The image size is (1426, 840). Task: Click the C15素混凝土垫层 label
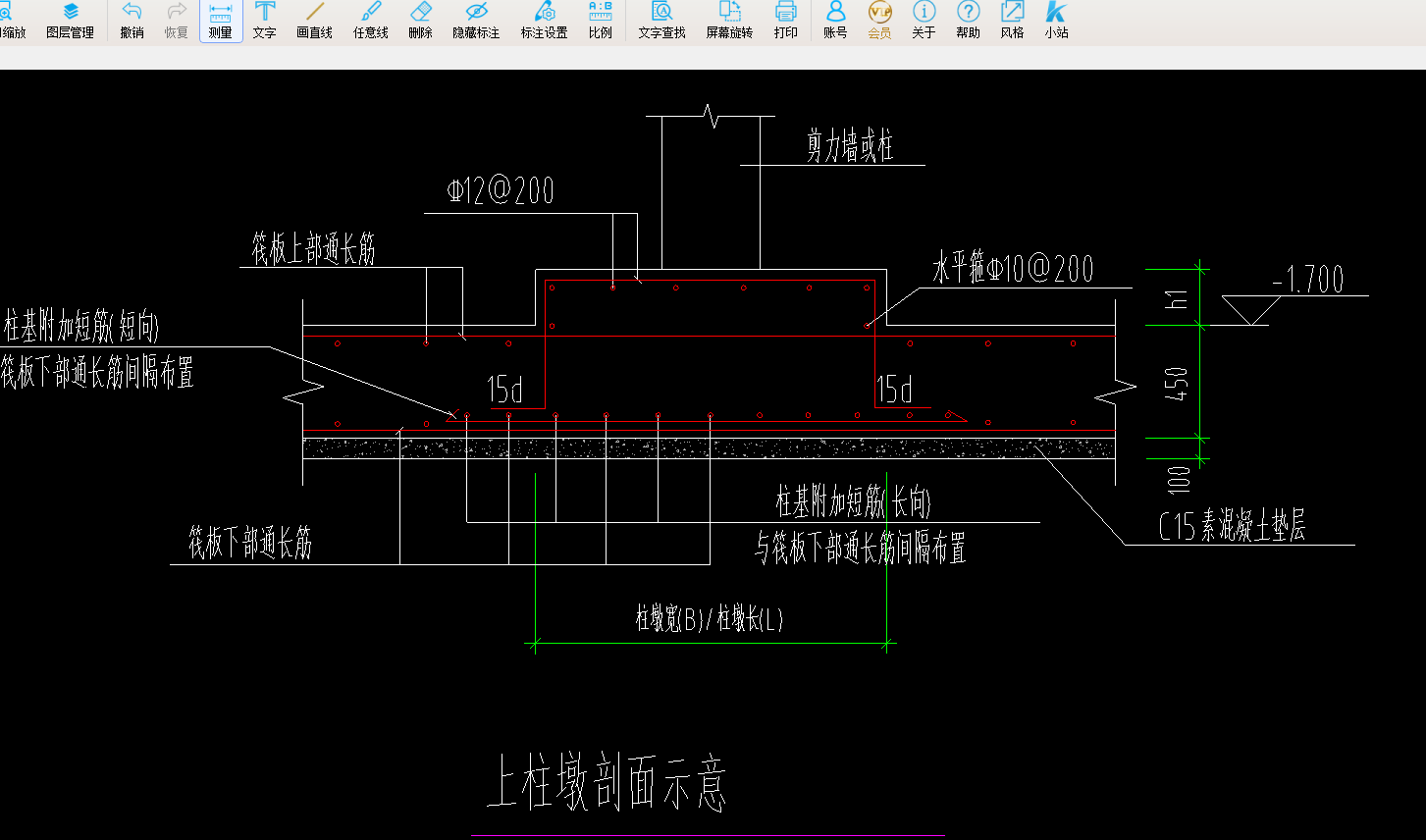[1233, 527]
